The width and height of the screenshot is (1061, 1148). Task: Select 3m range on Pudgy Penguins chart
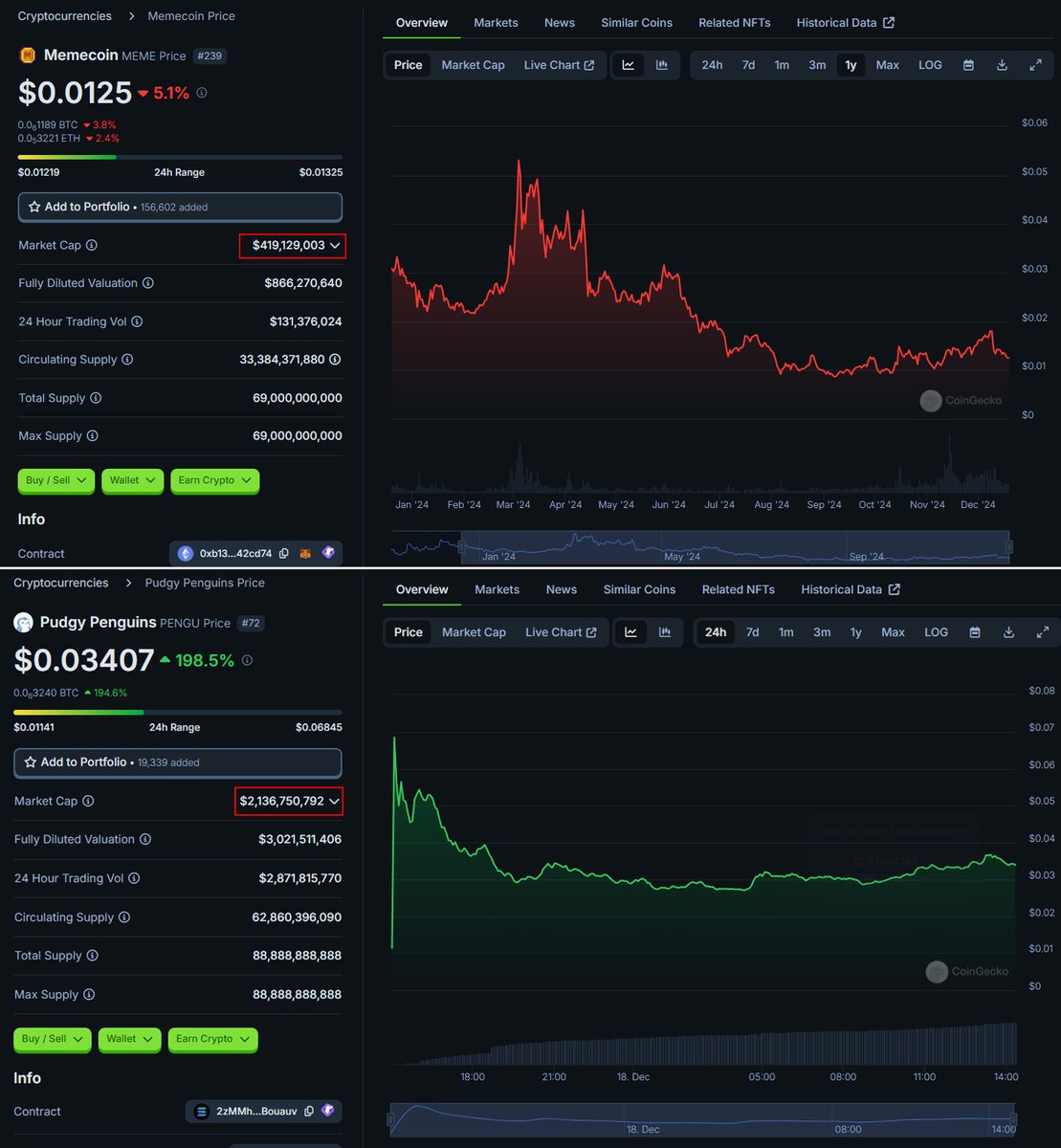click(x=822, y=632)
